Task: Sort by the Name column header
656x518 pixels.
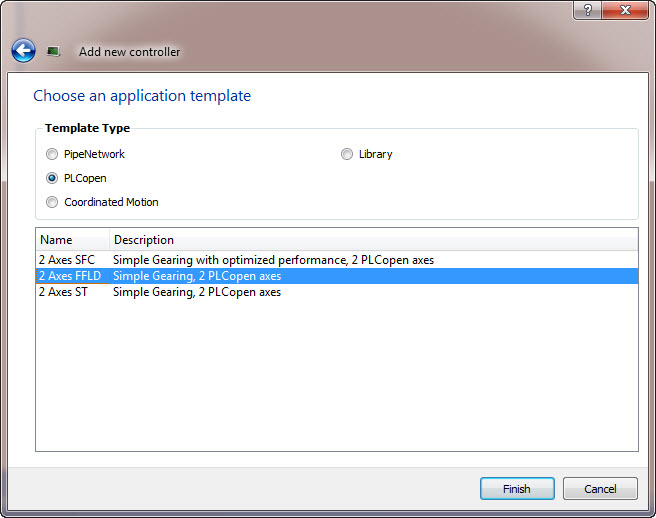Action: (x=73, y=240)
